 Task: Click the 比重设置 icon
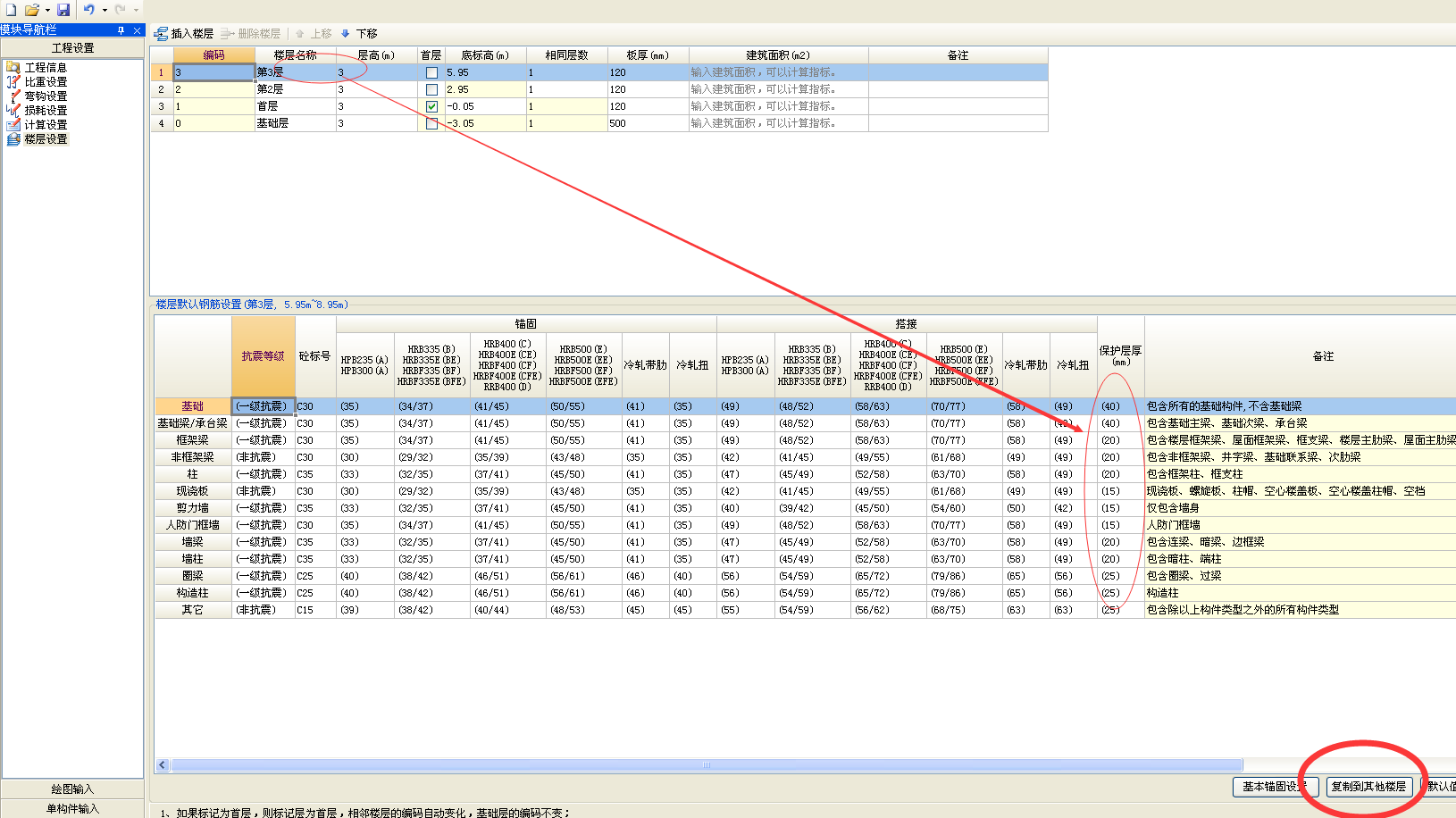tap(13, 81)
